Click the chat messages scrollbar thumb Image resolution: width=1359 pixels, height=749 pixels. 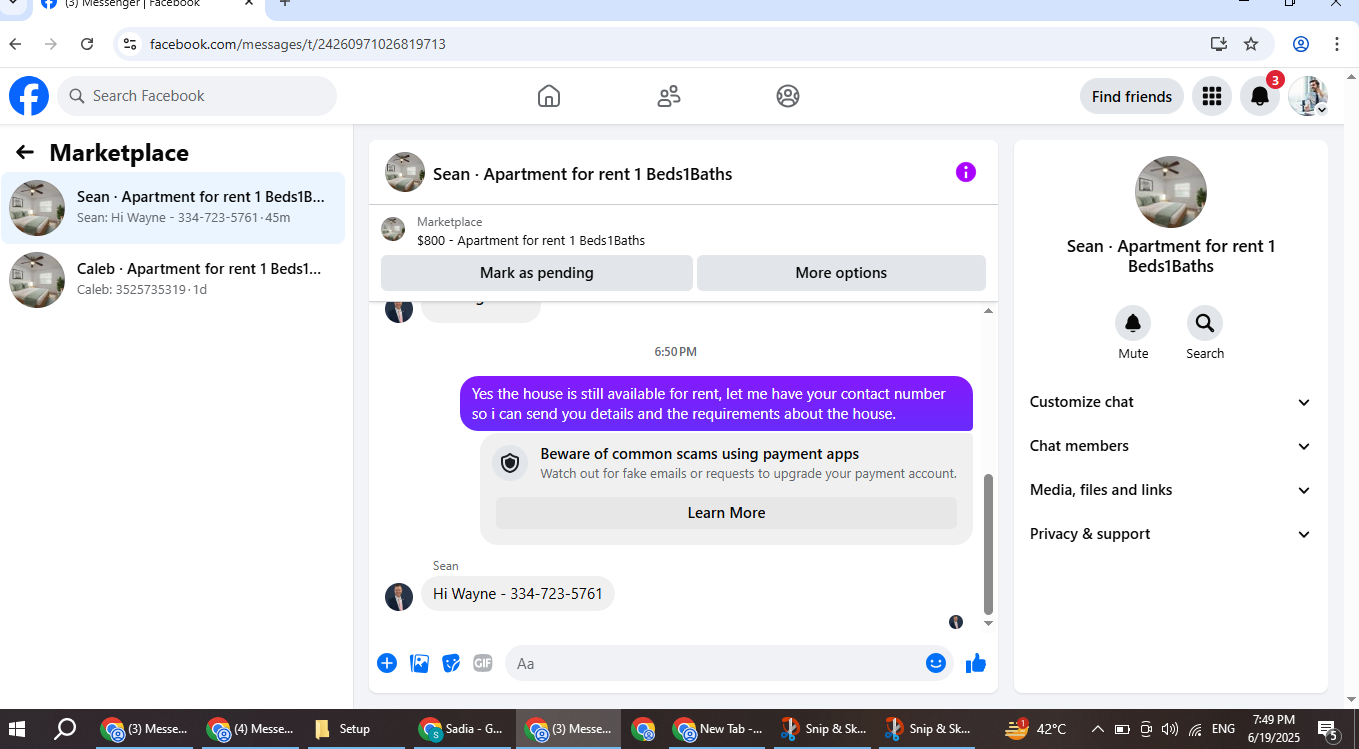988,544
